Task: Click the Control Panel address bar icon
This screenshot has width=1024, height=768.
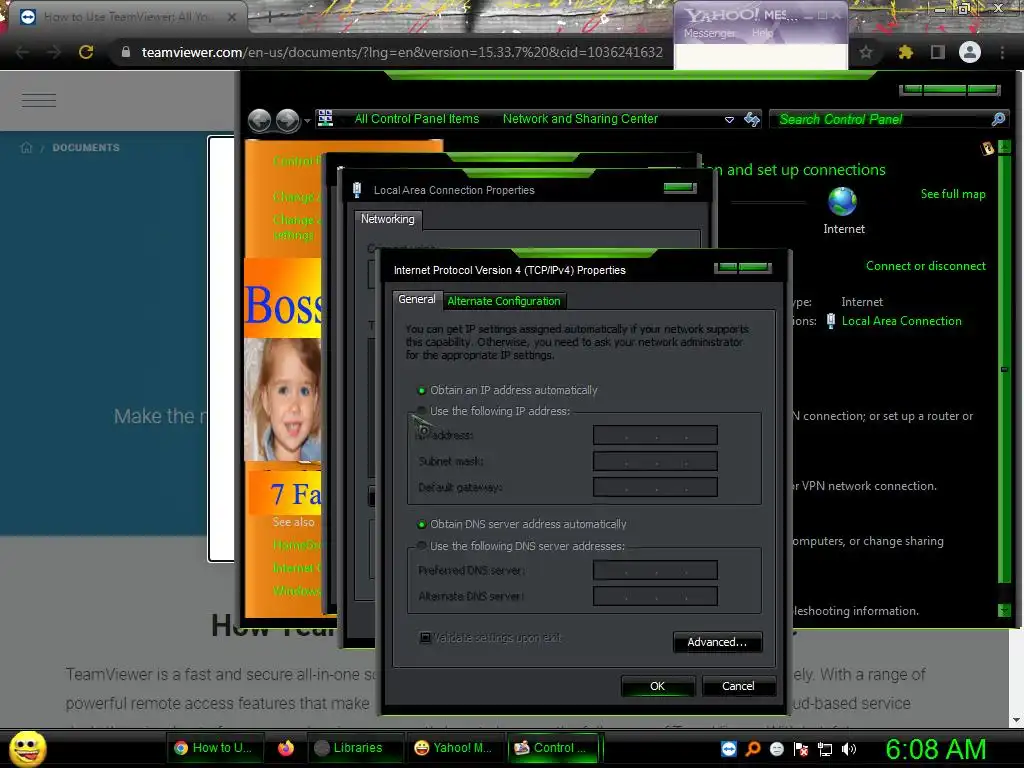Action: click(x=325, y=118)
